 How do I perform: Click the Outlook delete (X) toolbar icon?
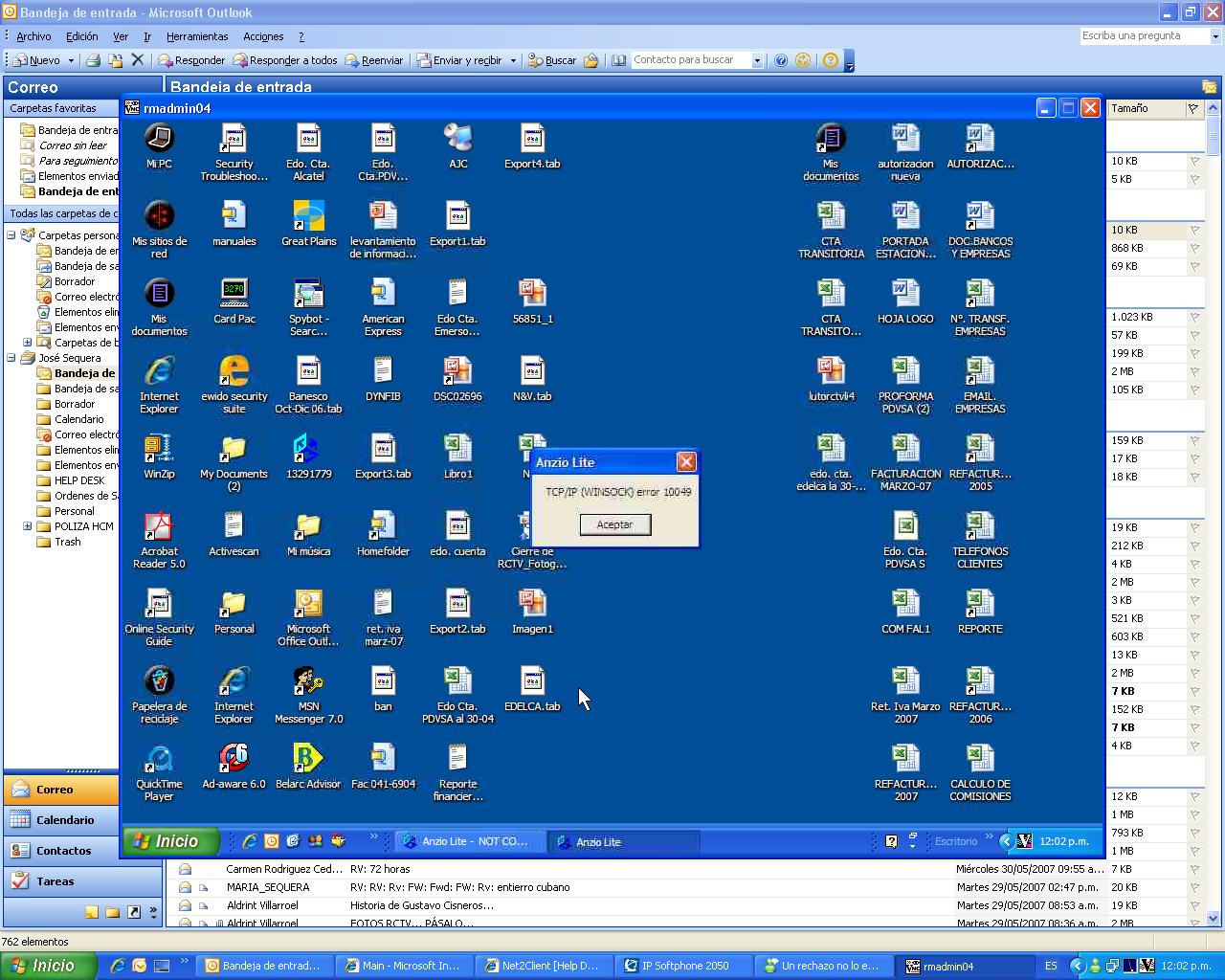click(137, 60)
